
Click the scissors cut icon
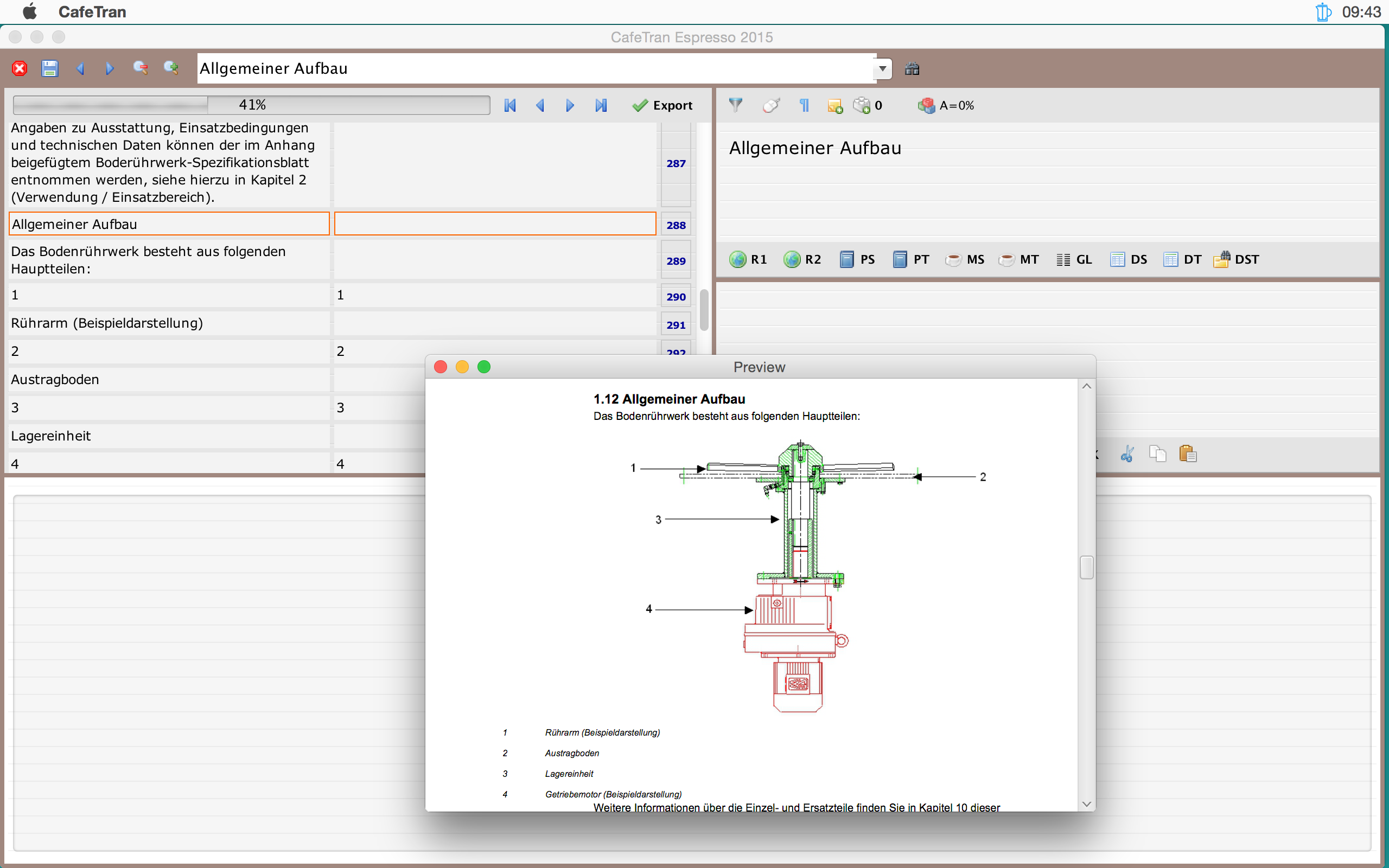coord(1127,454)
